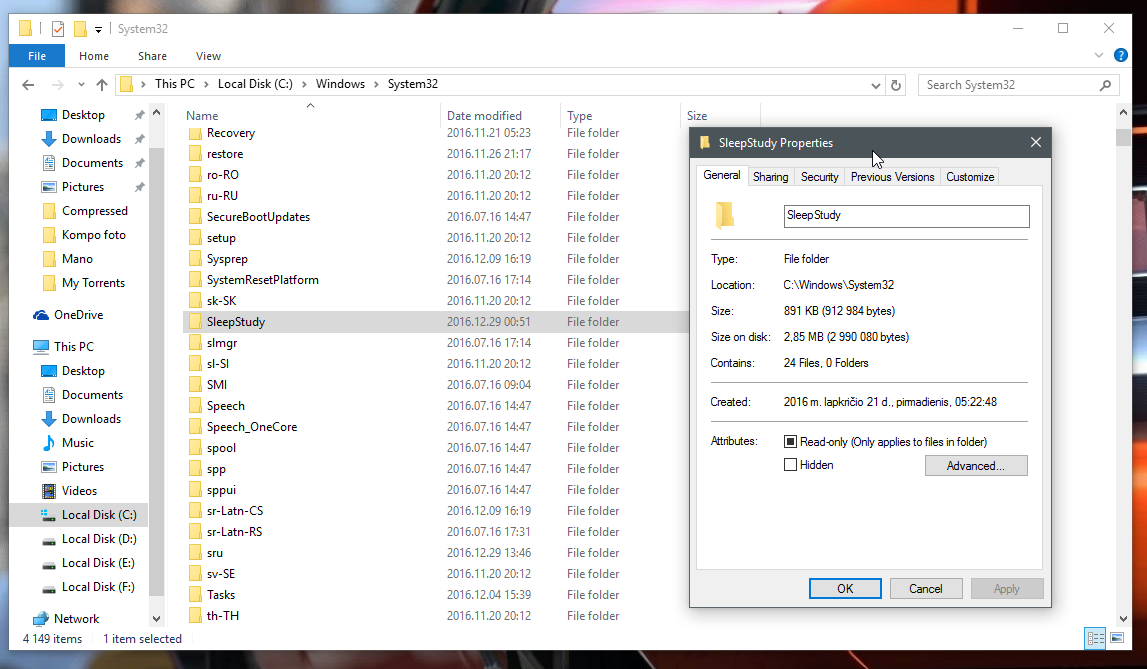This screenshot has width=1147, height=669.
Task: Confirm properties with OK button
Action: pos(845,589)
